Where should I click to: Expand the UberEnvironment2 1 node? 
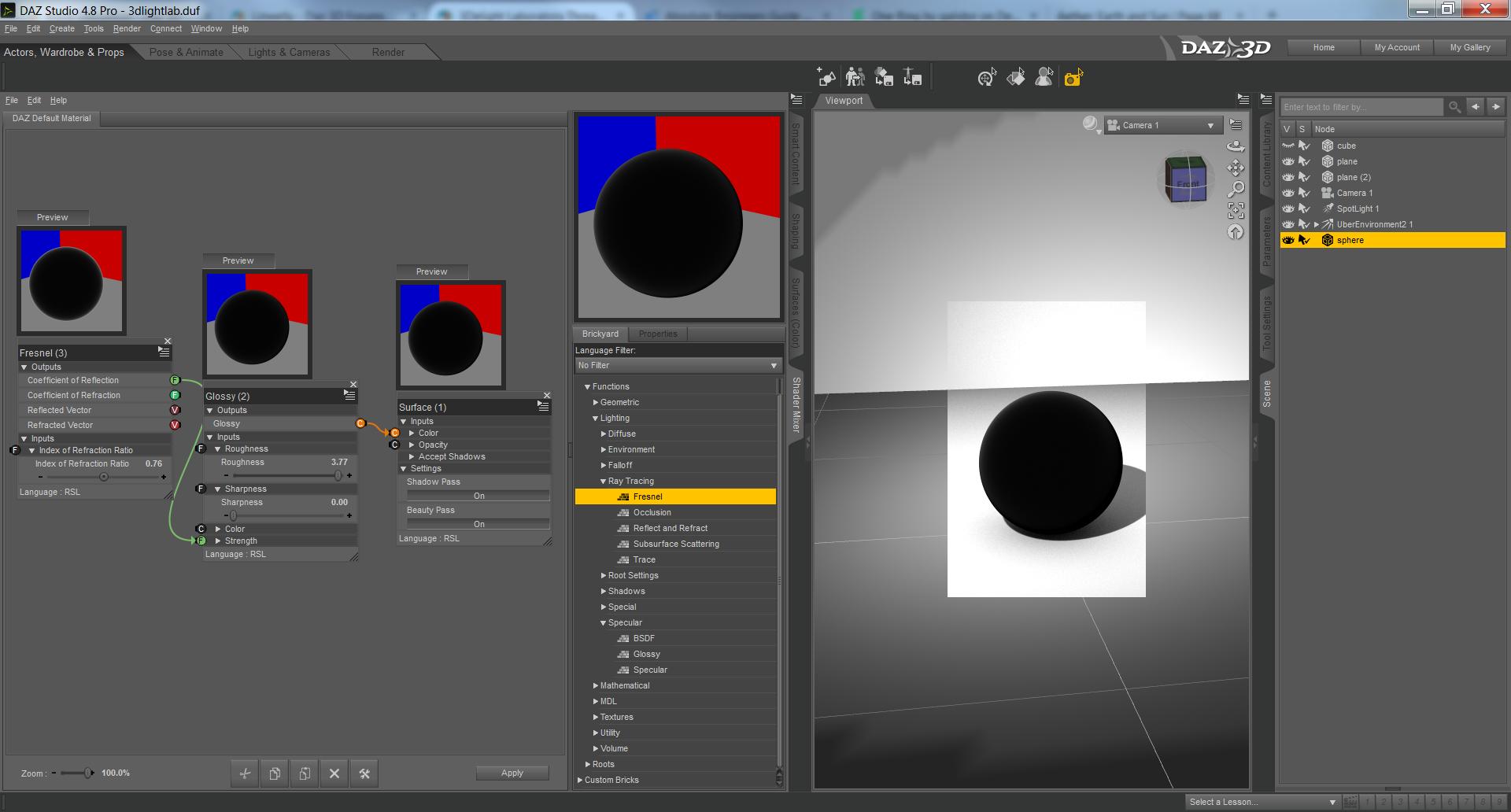point(1316,224)
